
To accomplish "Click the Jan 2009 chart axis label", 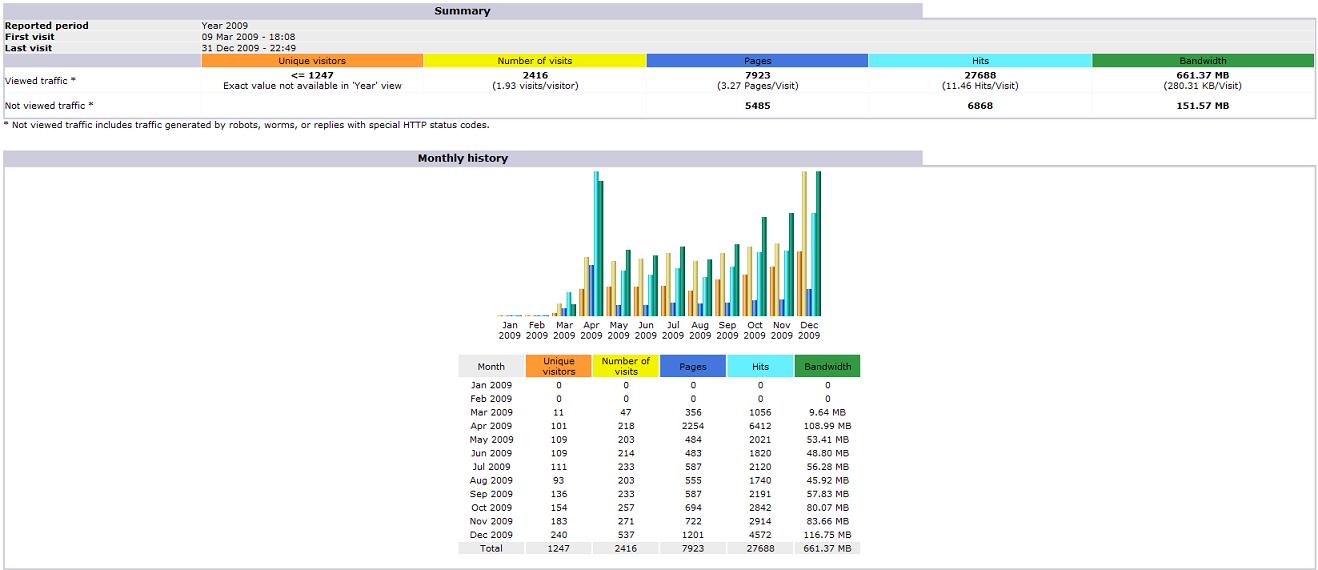I will click(x=510, y=330).
